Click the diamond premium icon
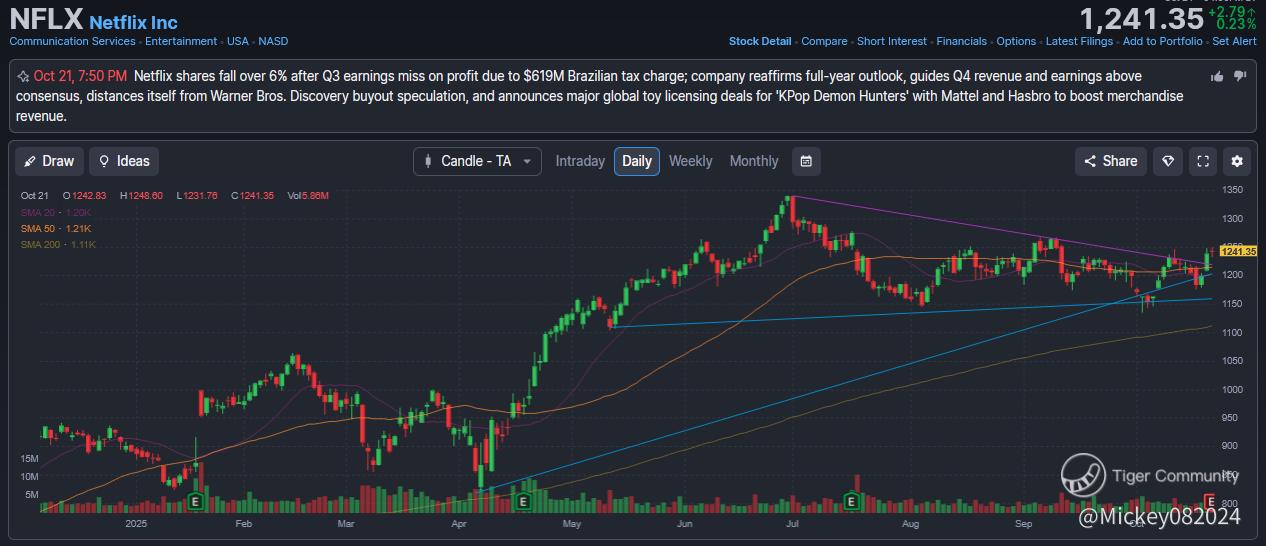 pos(1167,161)
